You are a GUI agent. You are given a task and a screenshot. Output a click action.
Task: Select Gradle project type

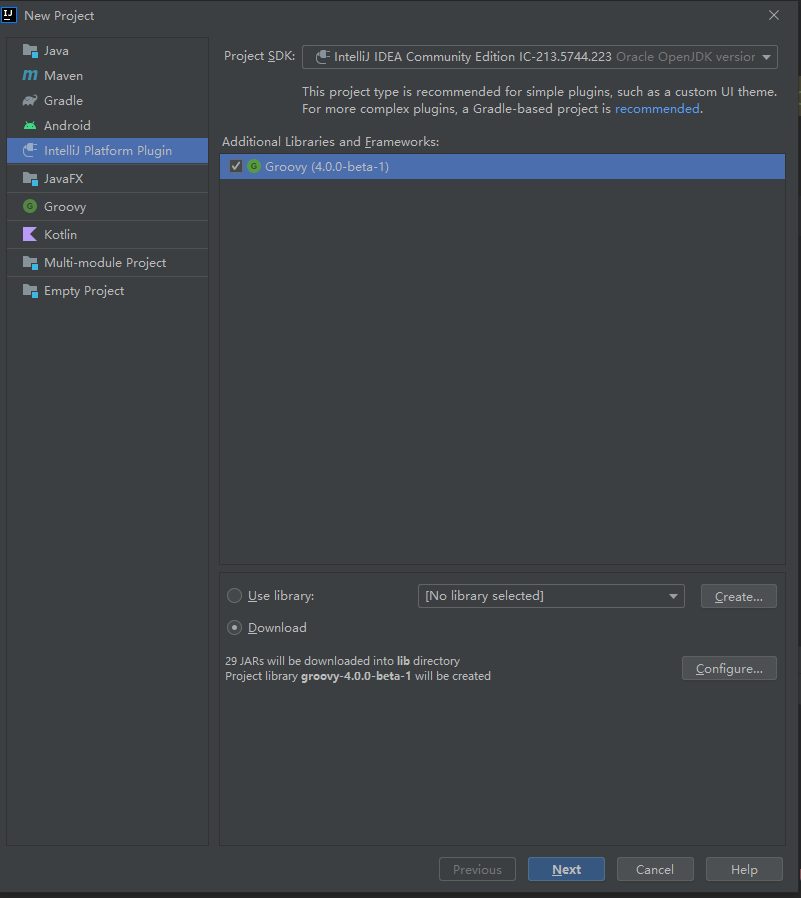107,101
